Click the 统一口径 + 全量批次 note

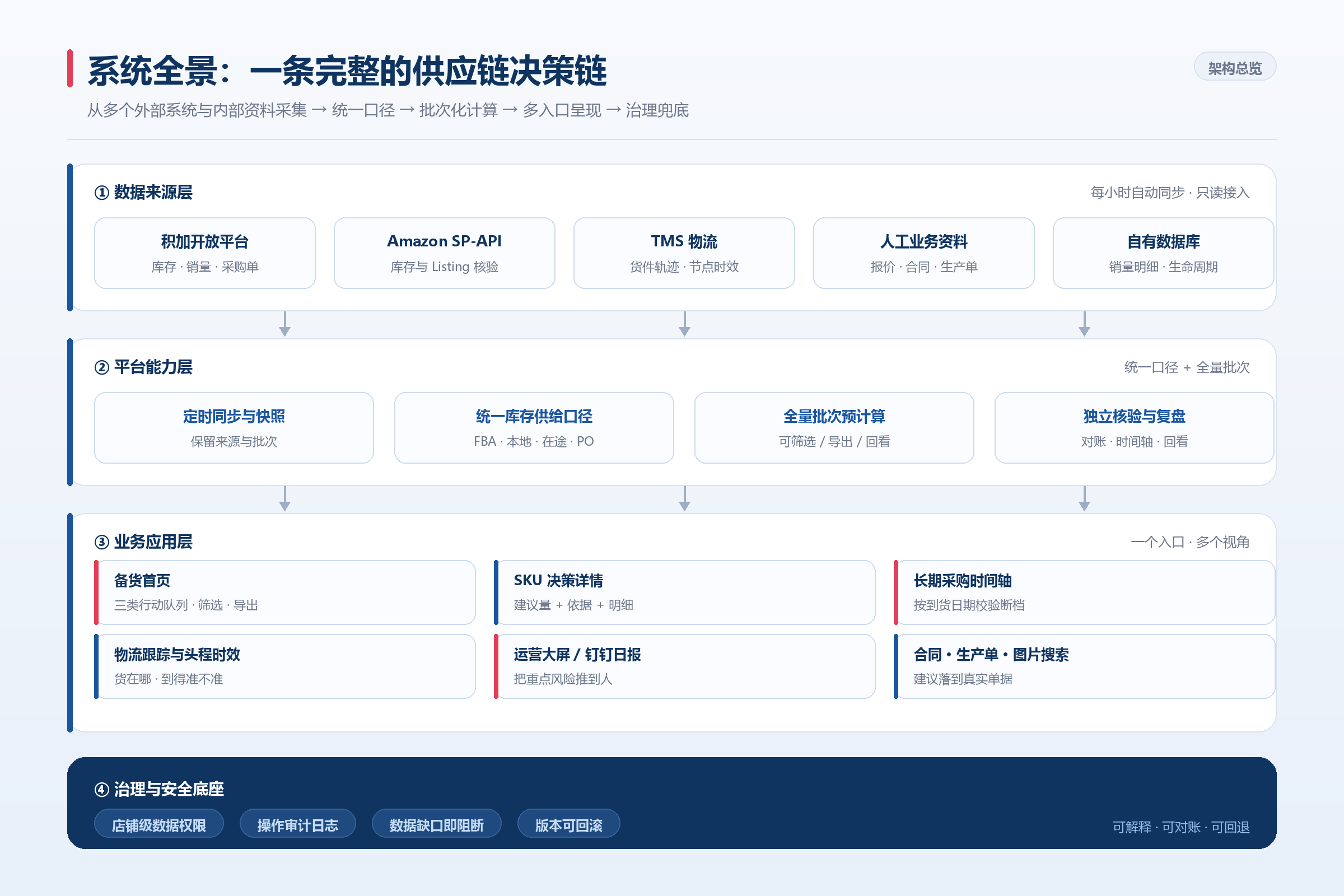[1187, 367]
